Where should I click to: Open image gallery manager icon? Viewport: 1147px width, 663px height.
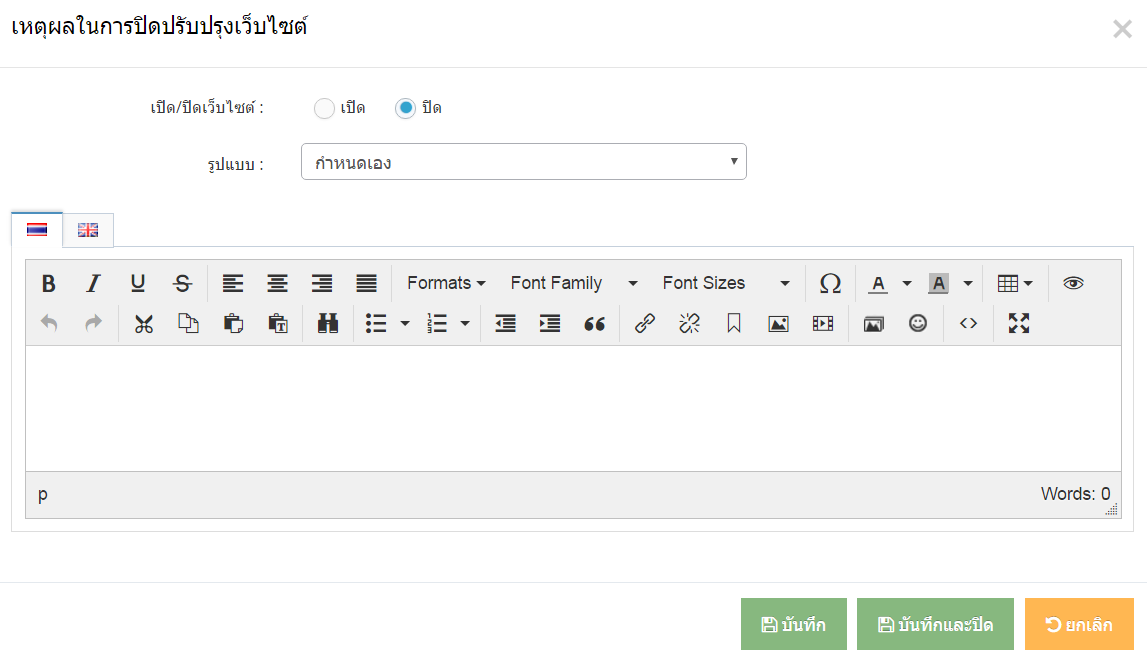873,323
